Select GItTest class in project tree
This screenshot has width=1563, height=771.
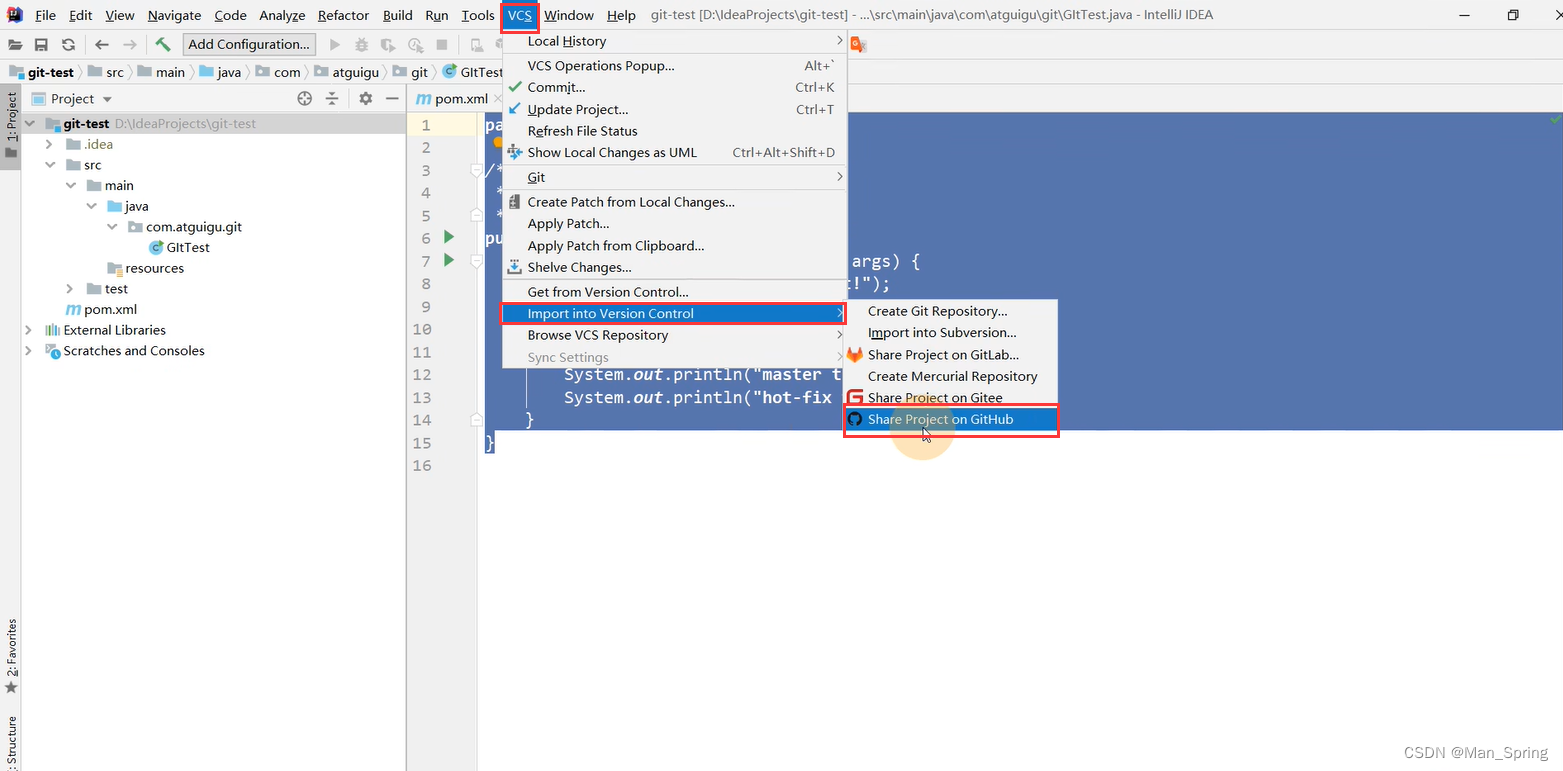[x=179, y=247]
